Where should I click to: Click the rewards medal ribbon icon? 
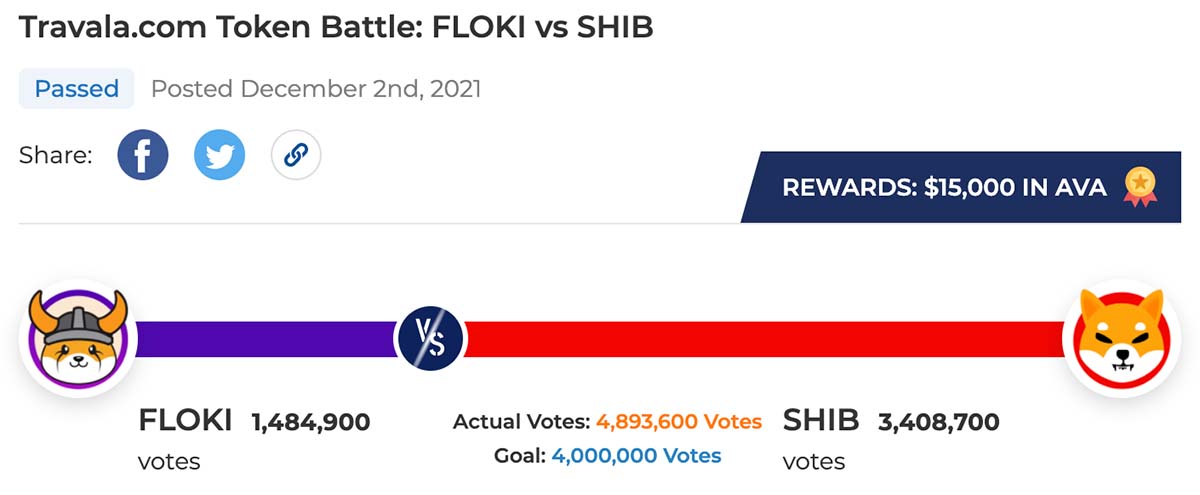(1139, 188)
